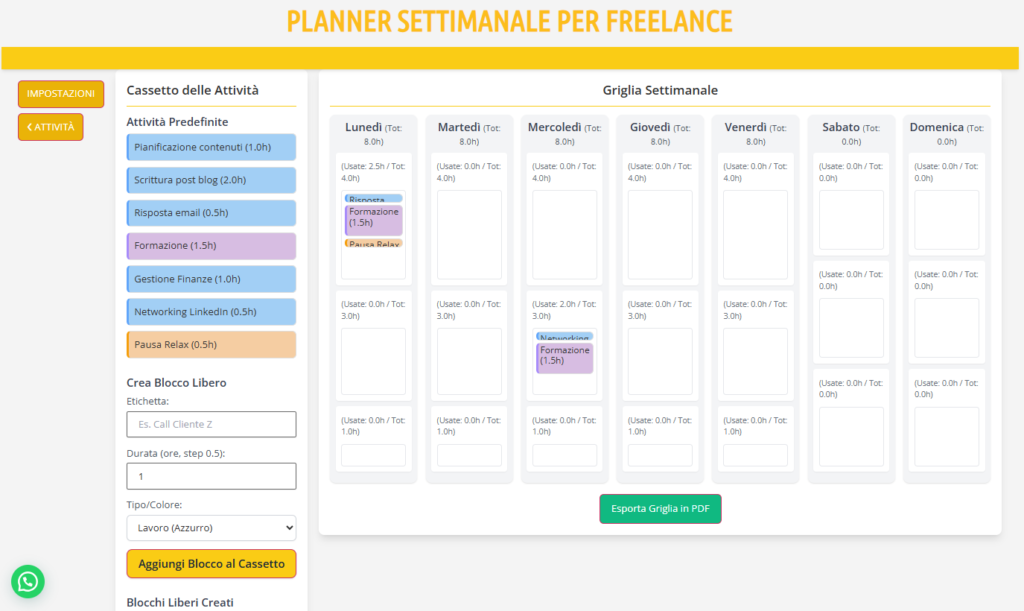Screen dimensions: 1024x611
Task: Click the Pausa Relax block on Lunedì
Action: 374,244
